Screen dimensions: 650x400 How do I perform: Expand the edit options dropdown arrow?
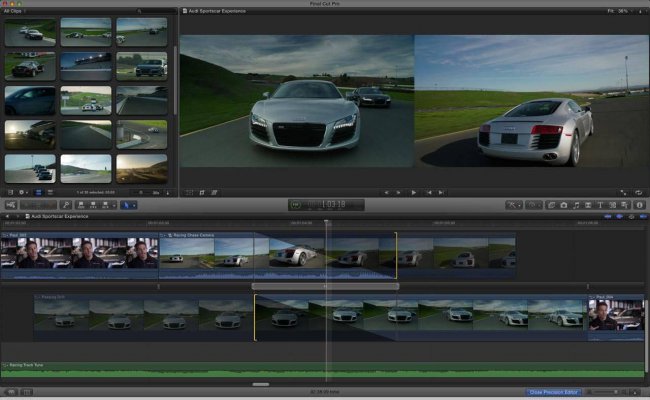point(114,205)
